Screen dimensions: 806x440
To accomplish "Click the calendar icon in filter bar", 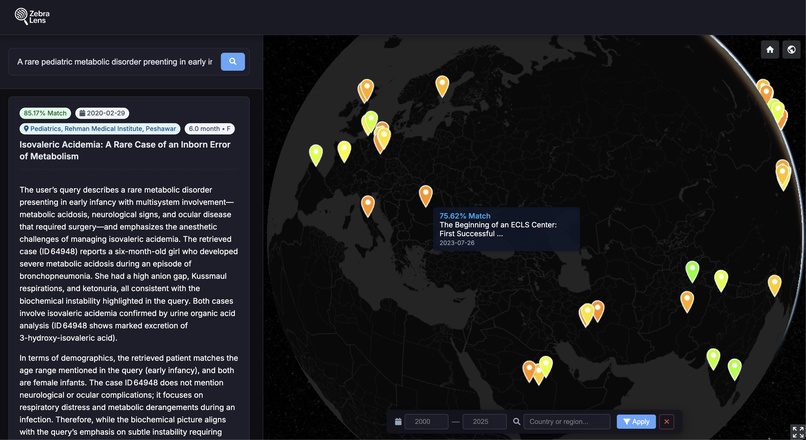I will [x=398, y=421].
